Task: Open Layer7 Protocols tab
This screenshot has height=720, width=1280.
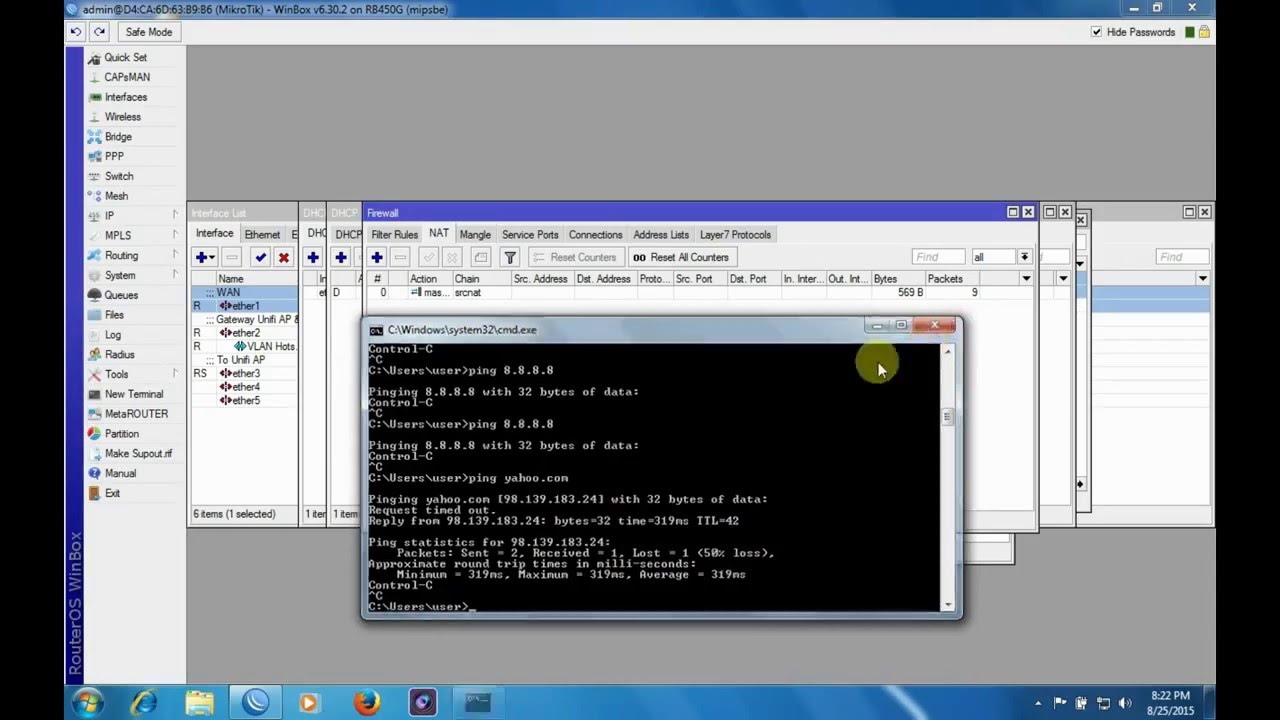Action: [735, 235]
